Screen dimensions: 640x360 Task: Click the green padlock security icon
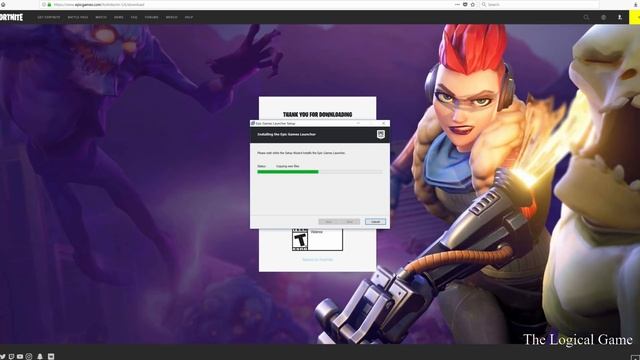[x=49, y=4]
